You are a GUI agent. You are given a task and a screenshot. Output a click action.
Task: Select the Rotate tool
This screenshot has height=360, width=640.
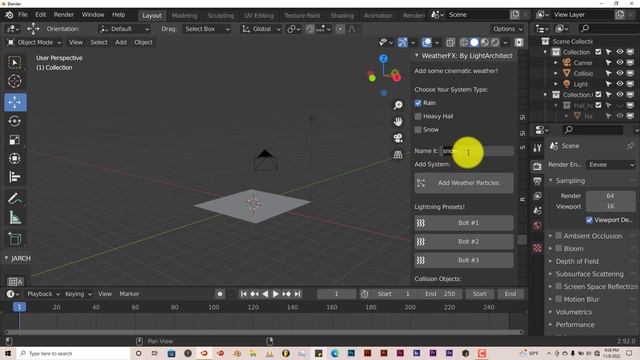click(x=15, y=121)
